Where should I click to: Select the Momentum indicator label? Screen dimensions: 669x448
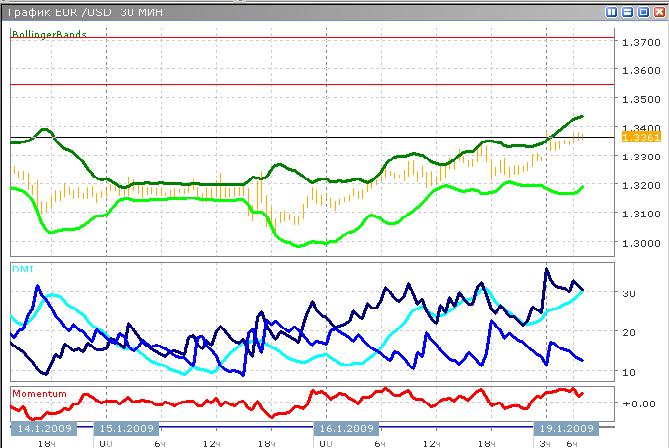(x=39, y=394)
